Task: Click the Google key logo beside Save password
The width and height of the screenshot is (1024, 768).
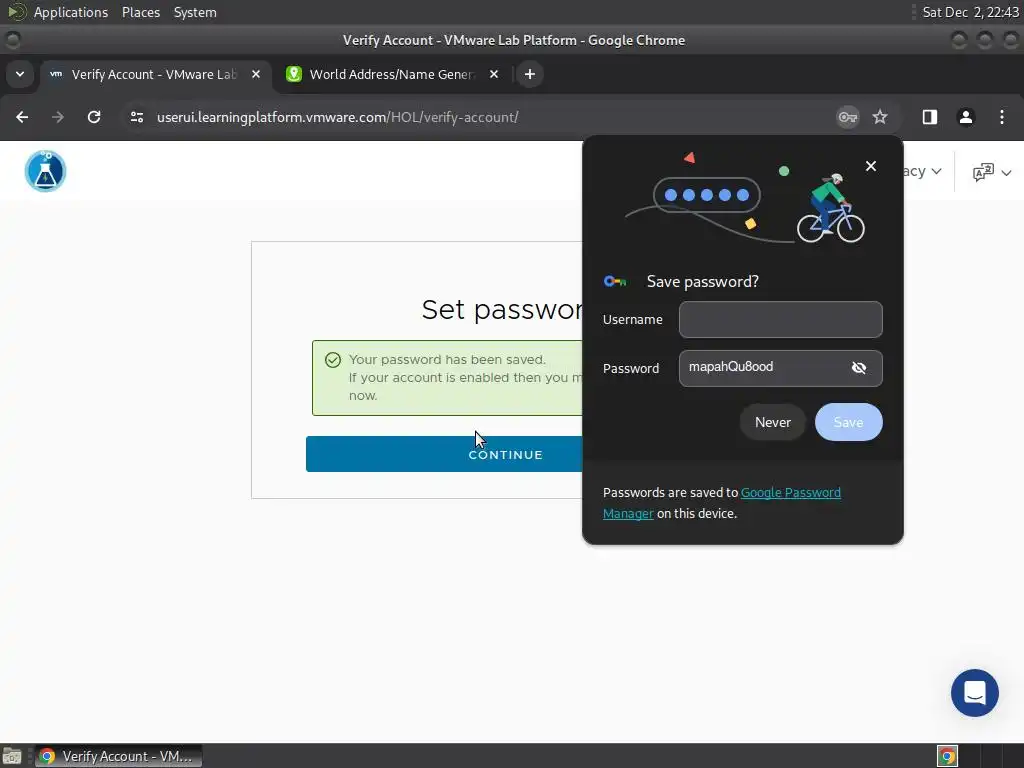Action: (615, 281)
